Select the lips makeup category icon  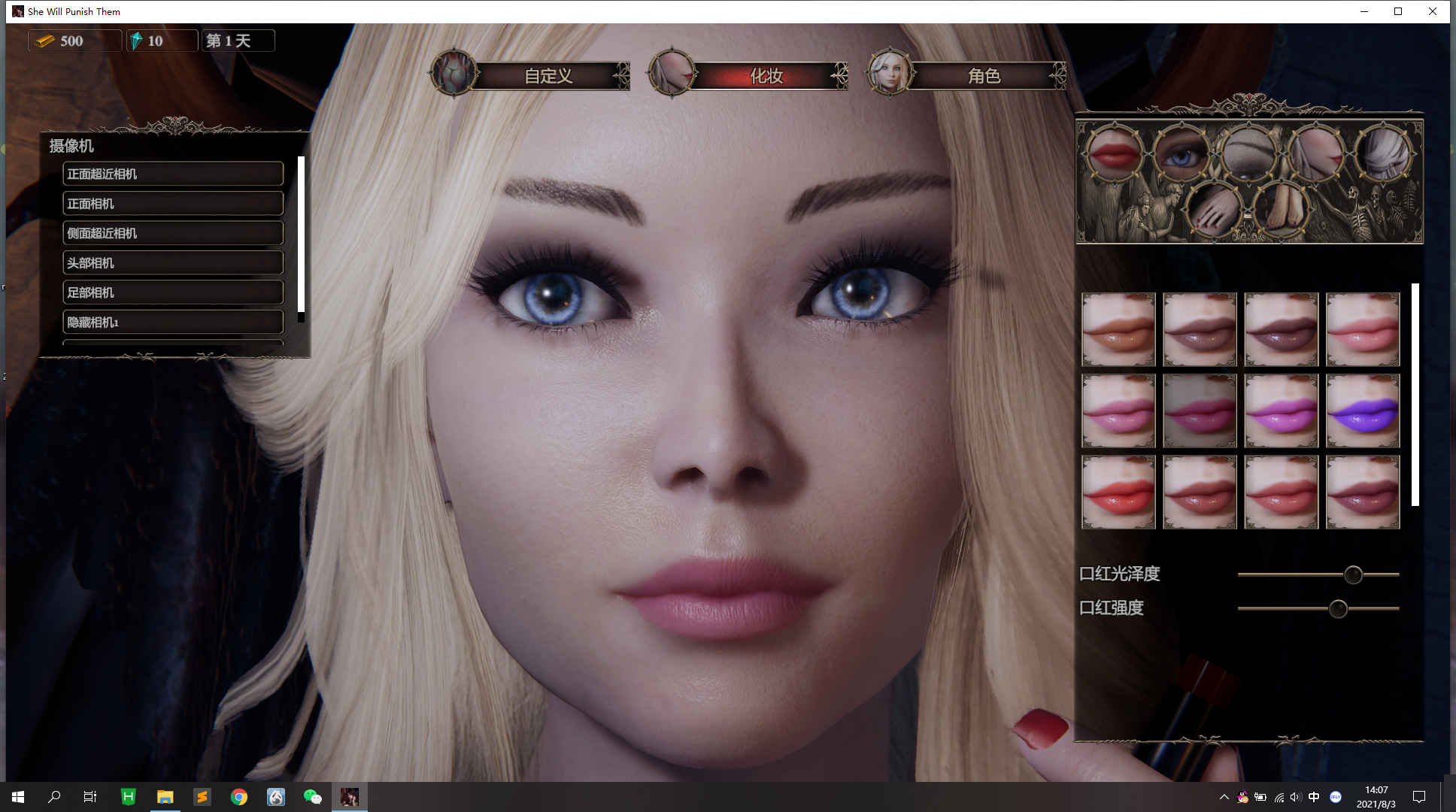tap(1114, 153)
